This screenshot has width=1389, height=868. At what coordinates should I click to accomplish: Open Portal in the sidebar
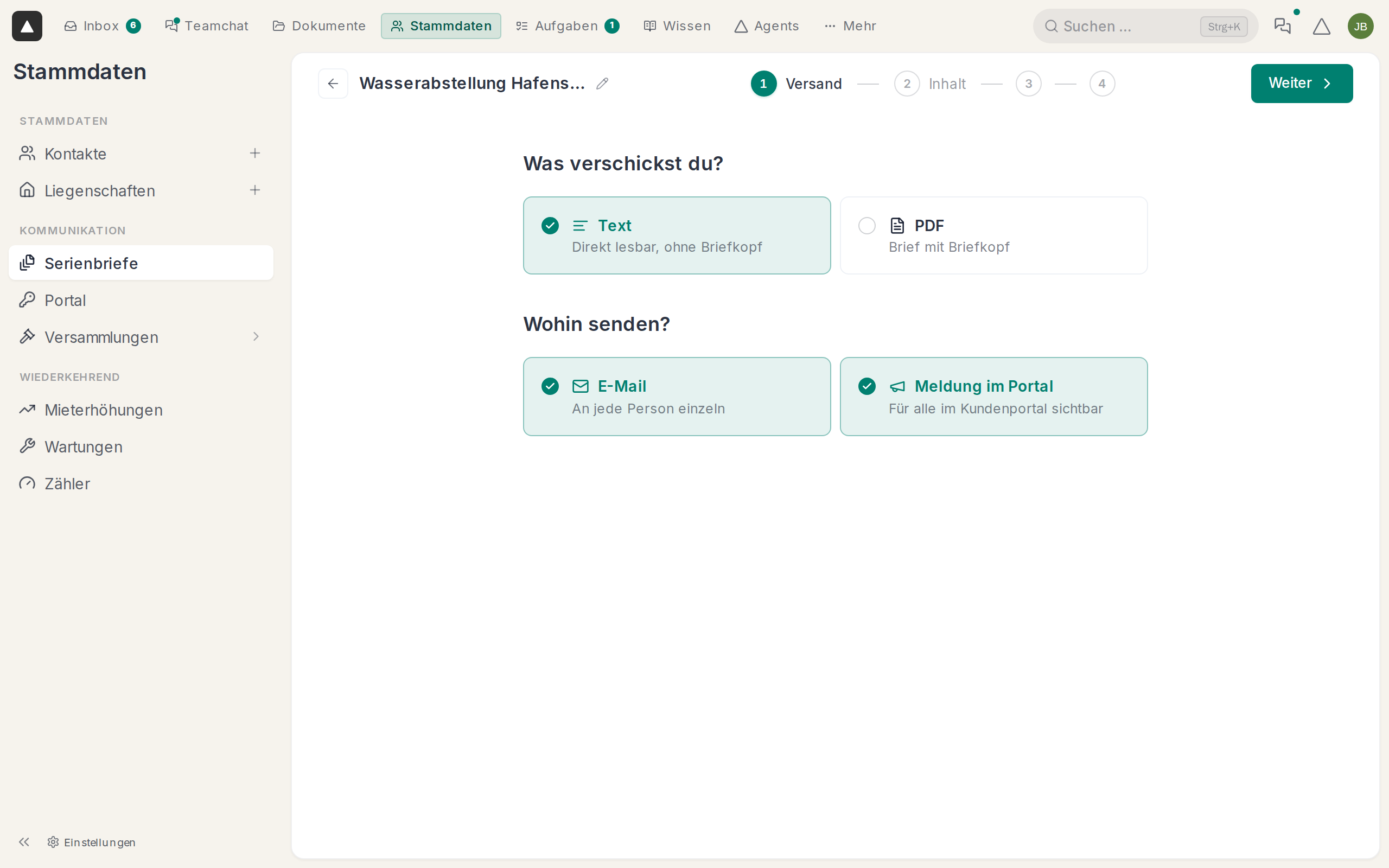(141, 299)
